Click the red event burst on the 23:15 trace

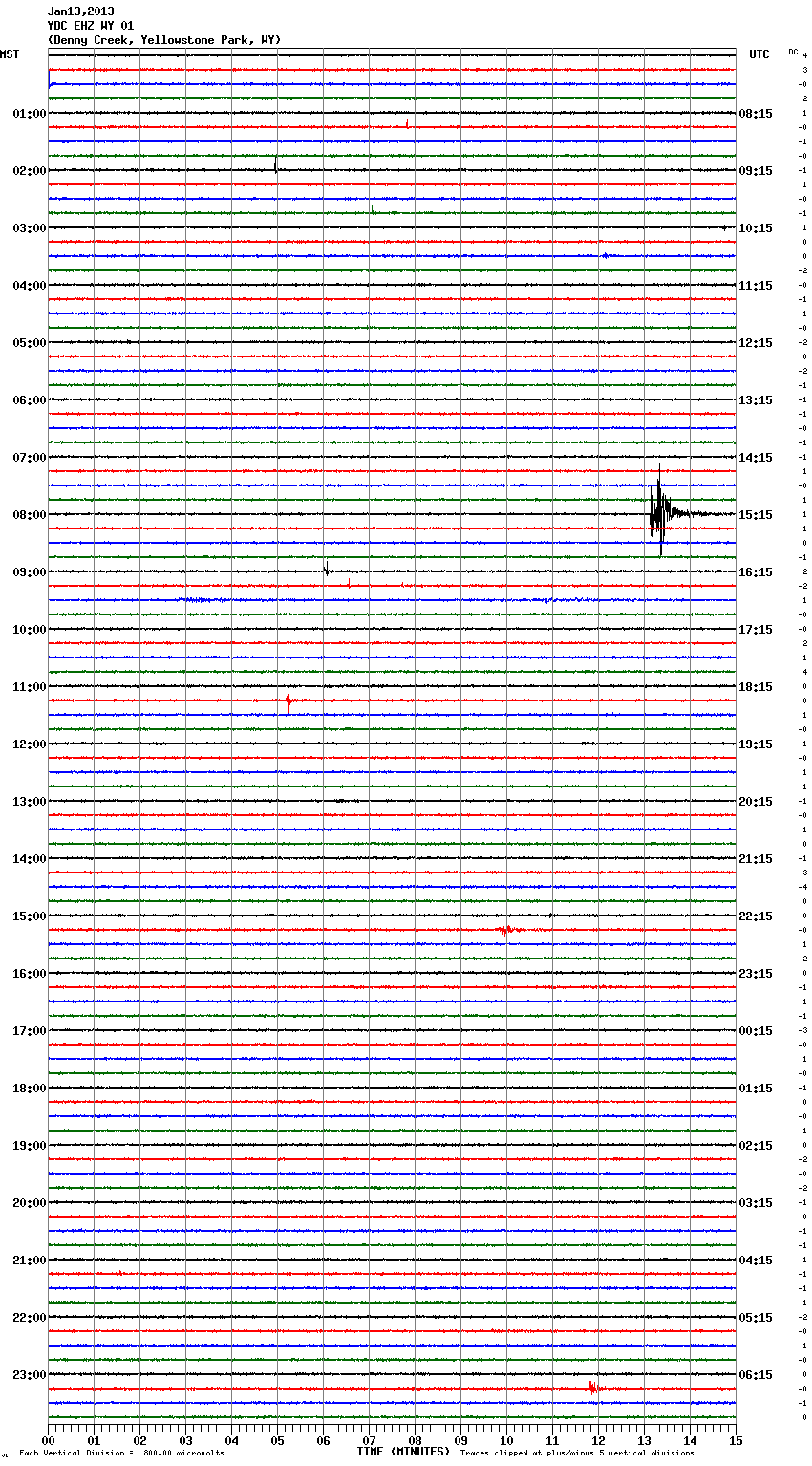tap(593, 1388)
